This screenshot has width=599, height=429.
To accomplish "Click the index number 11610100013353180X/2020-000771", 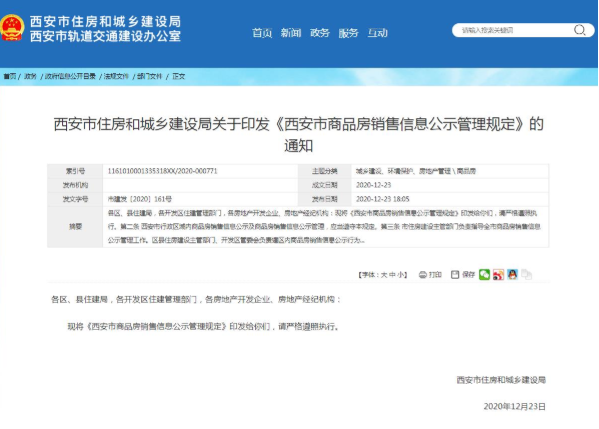I will coord(162,171).
